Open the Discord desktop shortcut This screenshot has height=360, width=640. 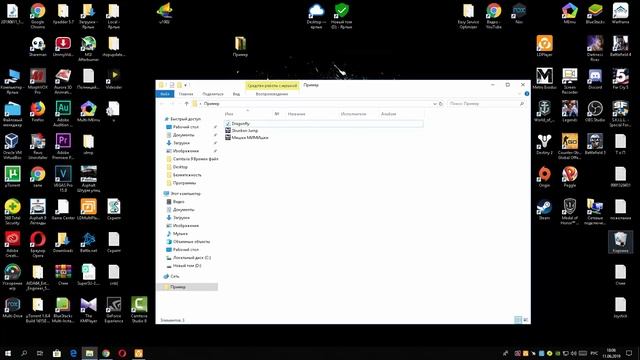pyautogui.click(x=595, y=79)
